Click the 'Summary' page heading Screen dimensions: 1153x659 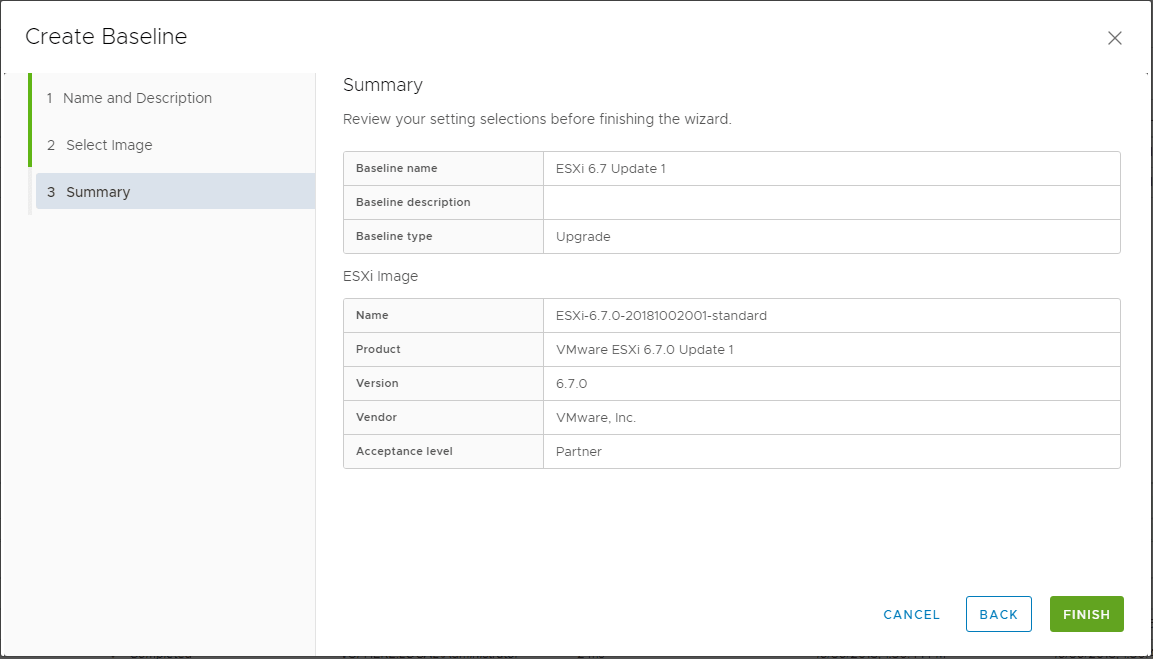click(x=382, y=85)
